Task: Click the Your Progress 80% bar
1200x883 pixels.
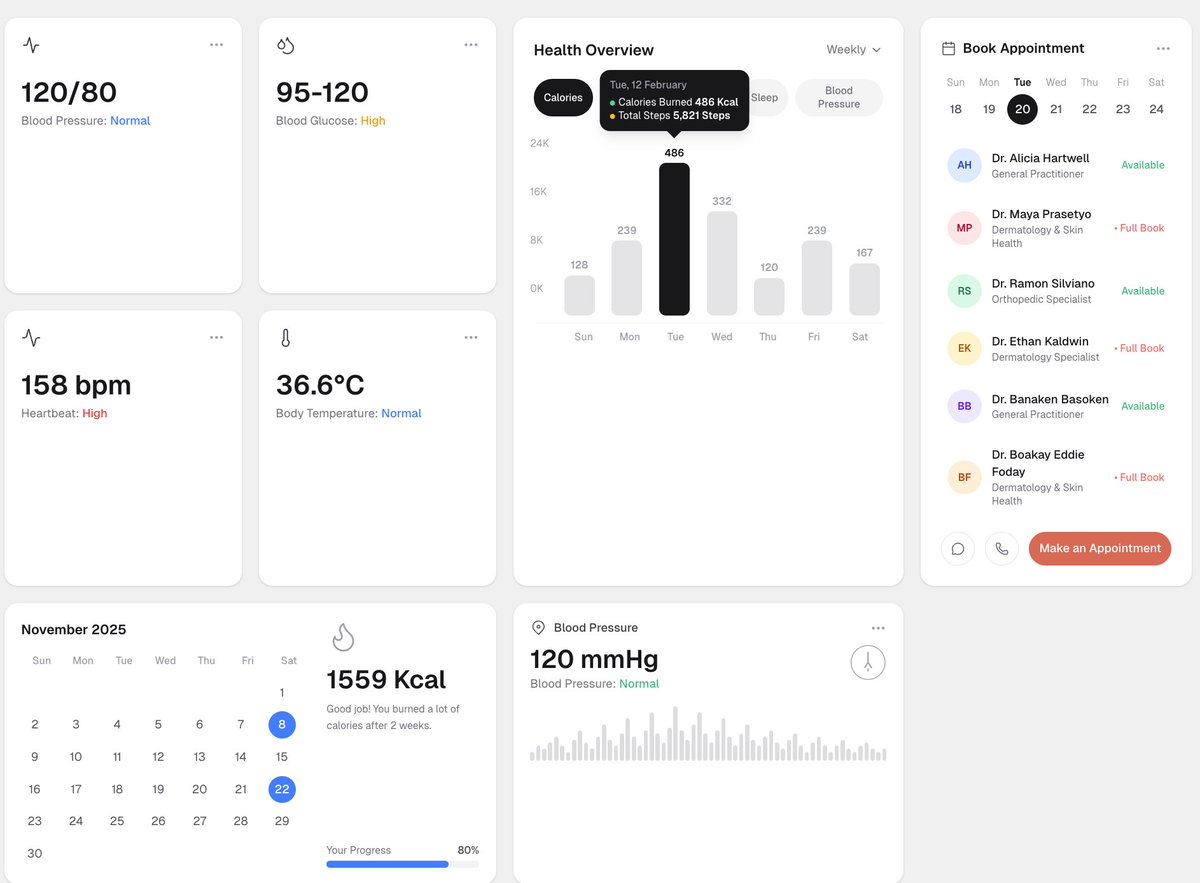Action: point(402,864)
